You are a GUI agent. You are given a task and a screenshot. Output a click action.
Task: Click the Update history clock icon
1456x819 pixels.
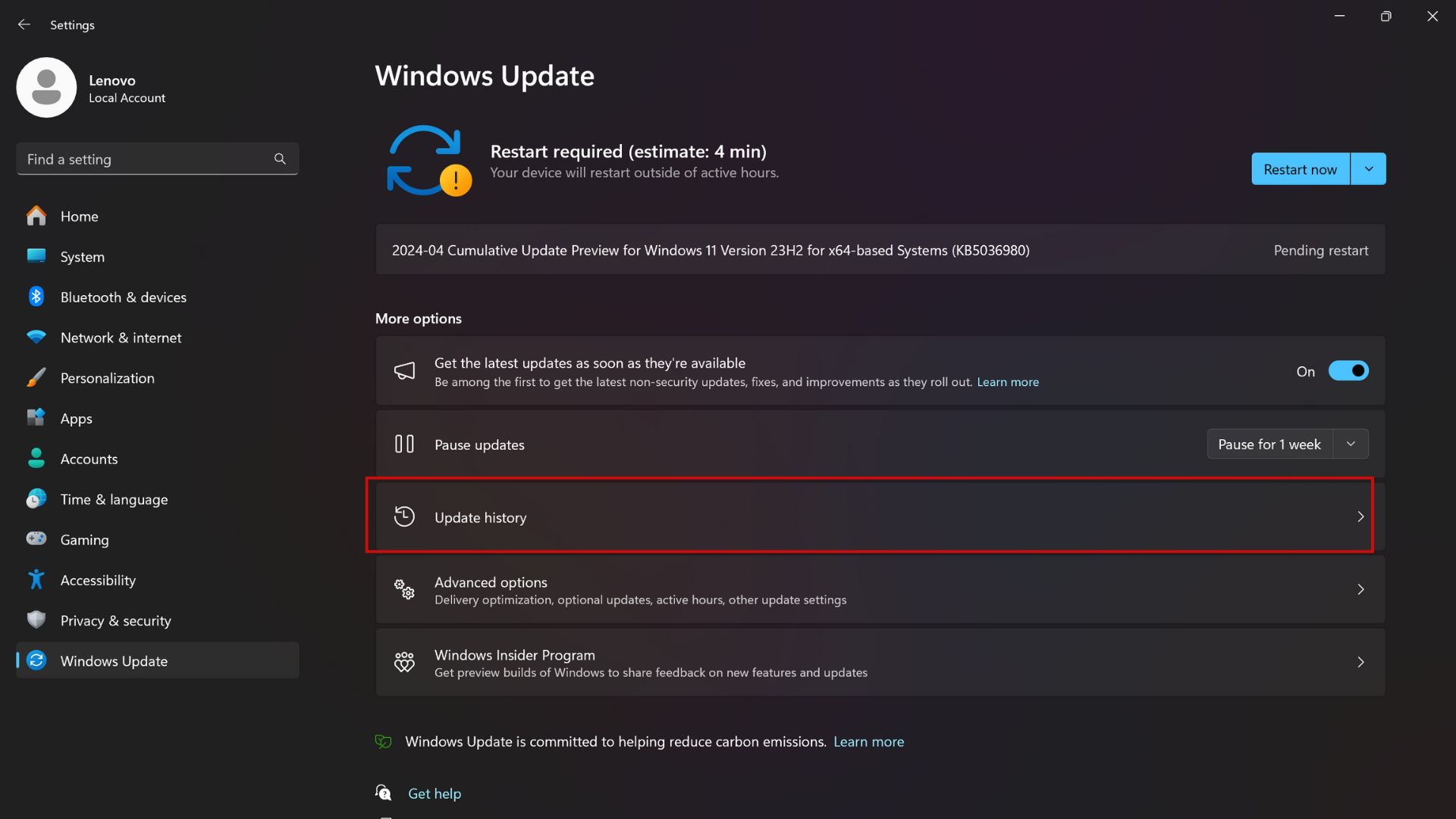[x=404, y=517]
